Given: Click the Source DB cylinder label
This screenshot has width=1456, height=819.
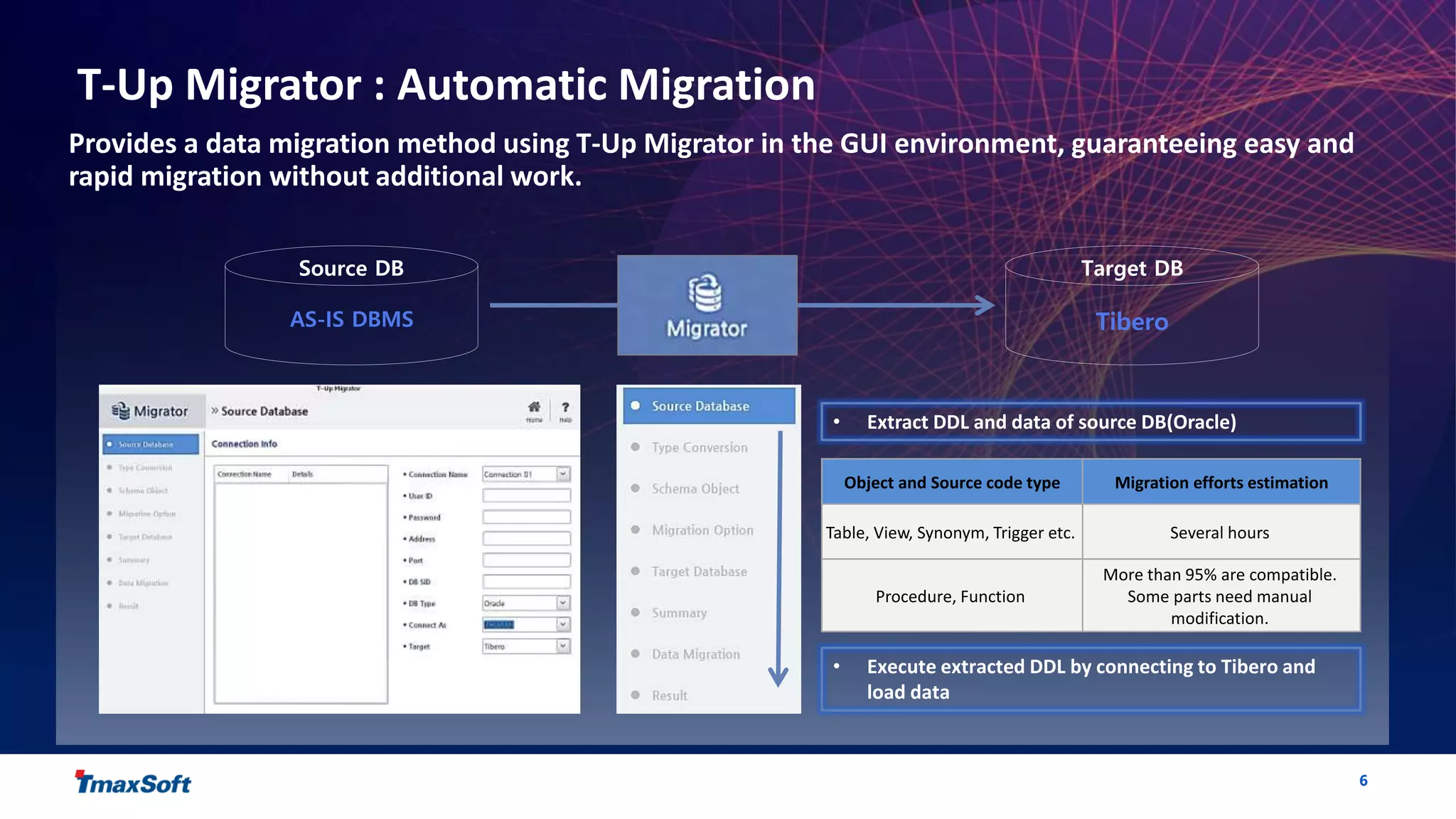Looking at the screenshot, I should [x=351, y=268].
